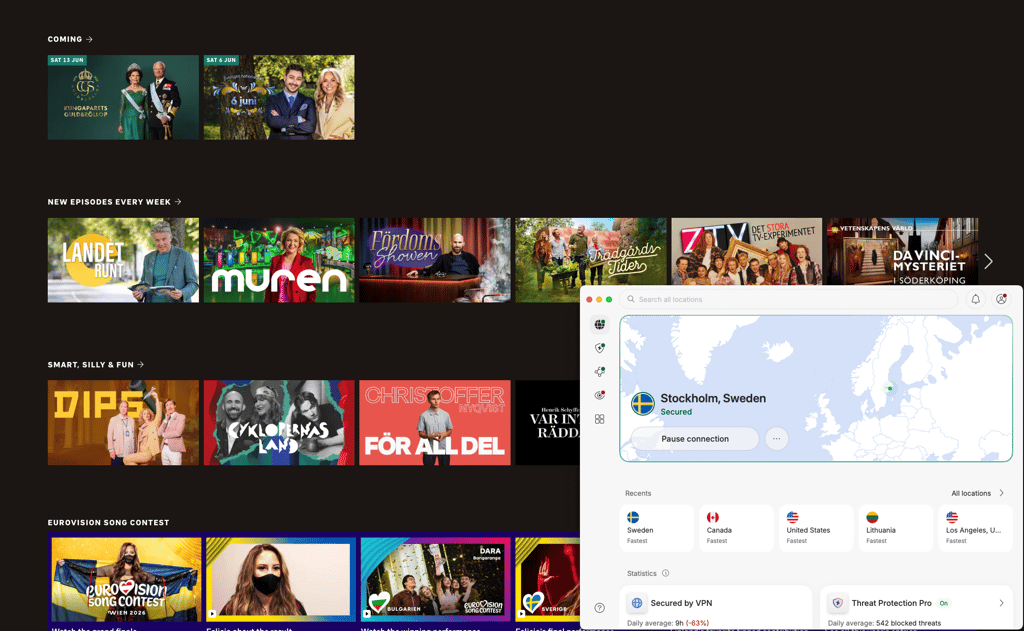Open Threat Protection shield icon in NordVPN sidebar
1024x631 pixels.
pos(600,348)
